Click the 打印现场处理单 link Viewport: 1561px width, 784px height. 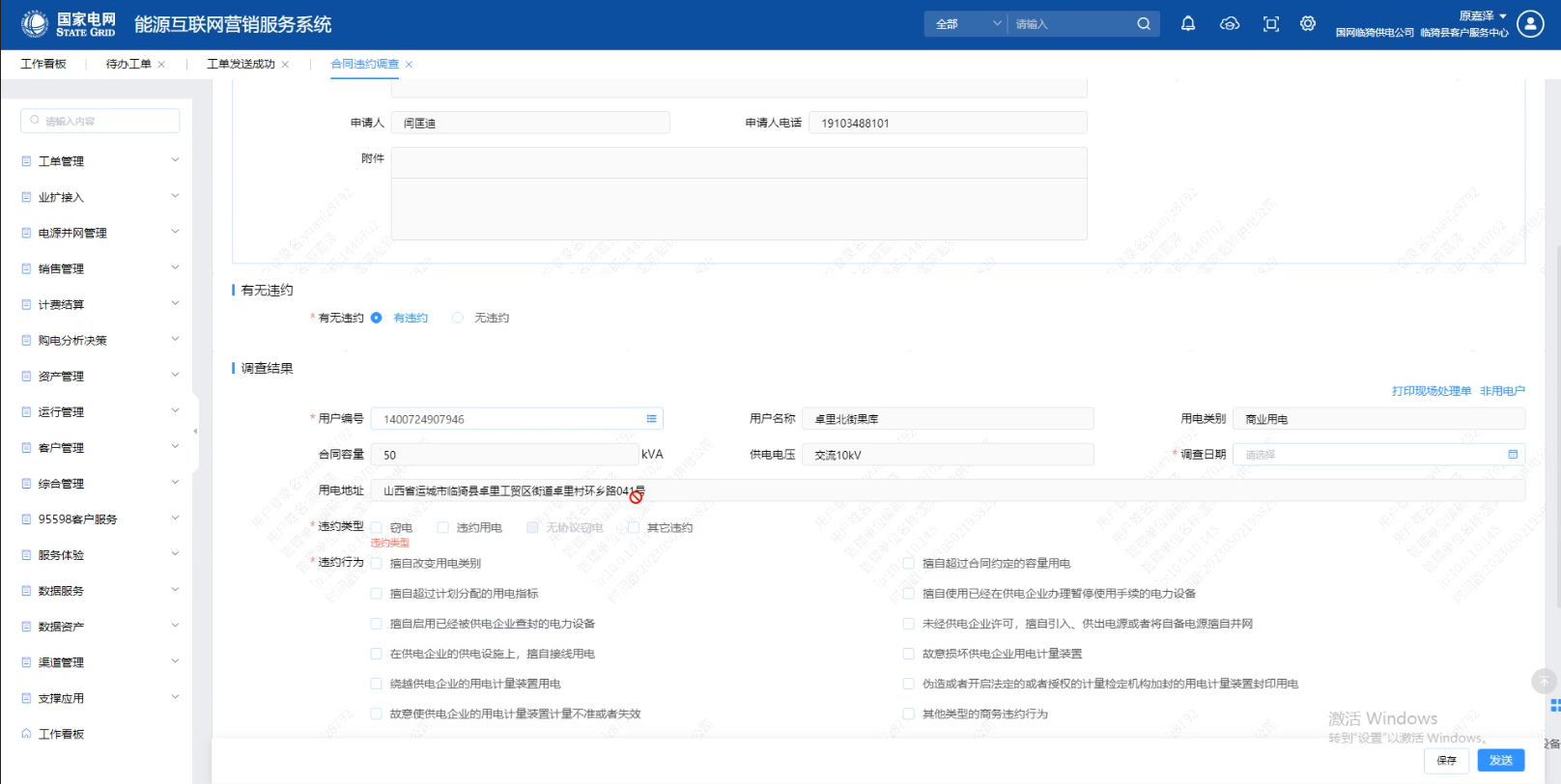tap(1432, 391)
